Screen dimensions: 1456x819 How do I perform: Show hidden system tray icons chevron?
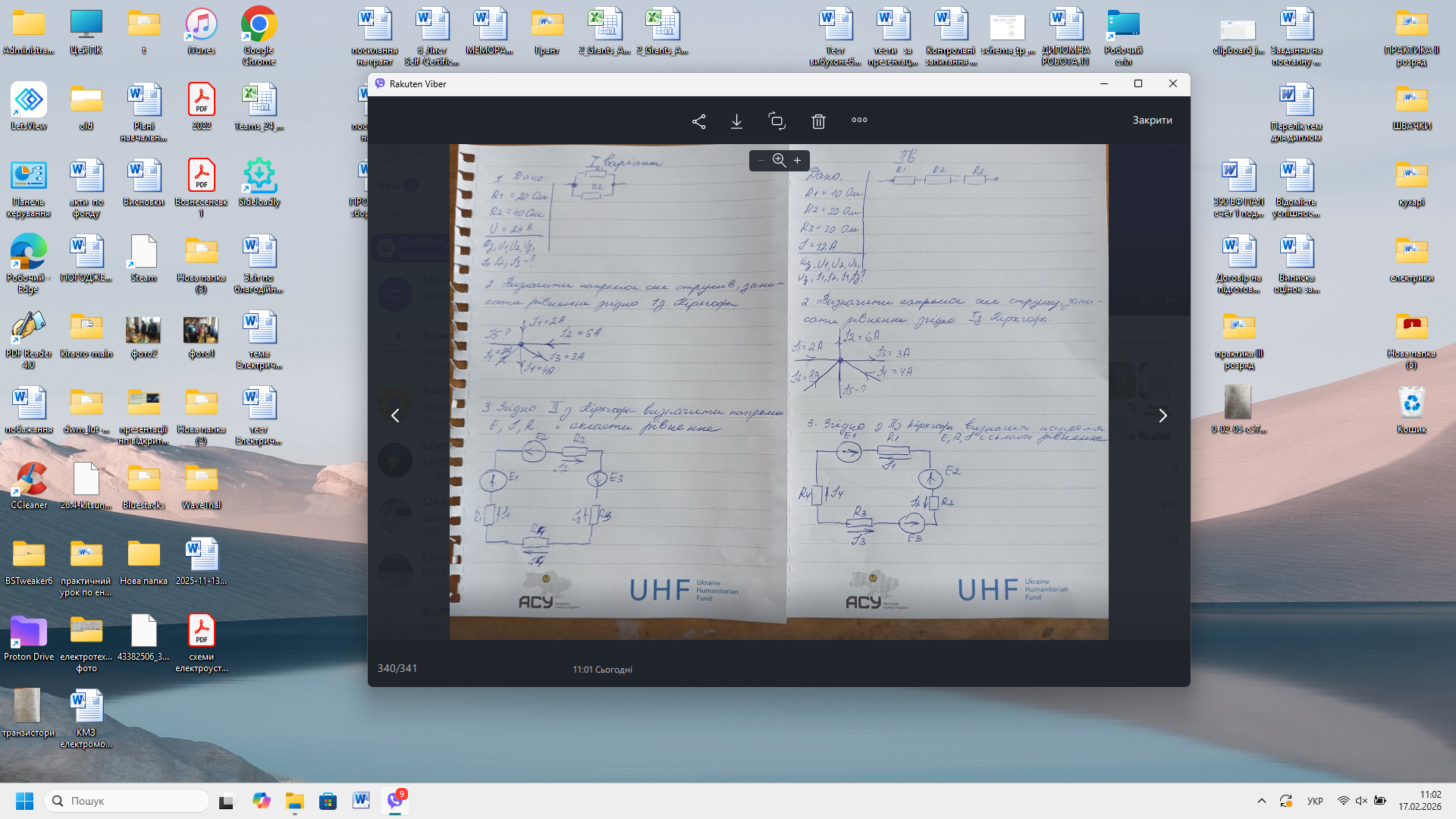pyautogui.click(x=1261, y=801)
